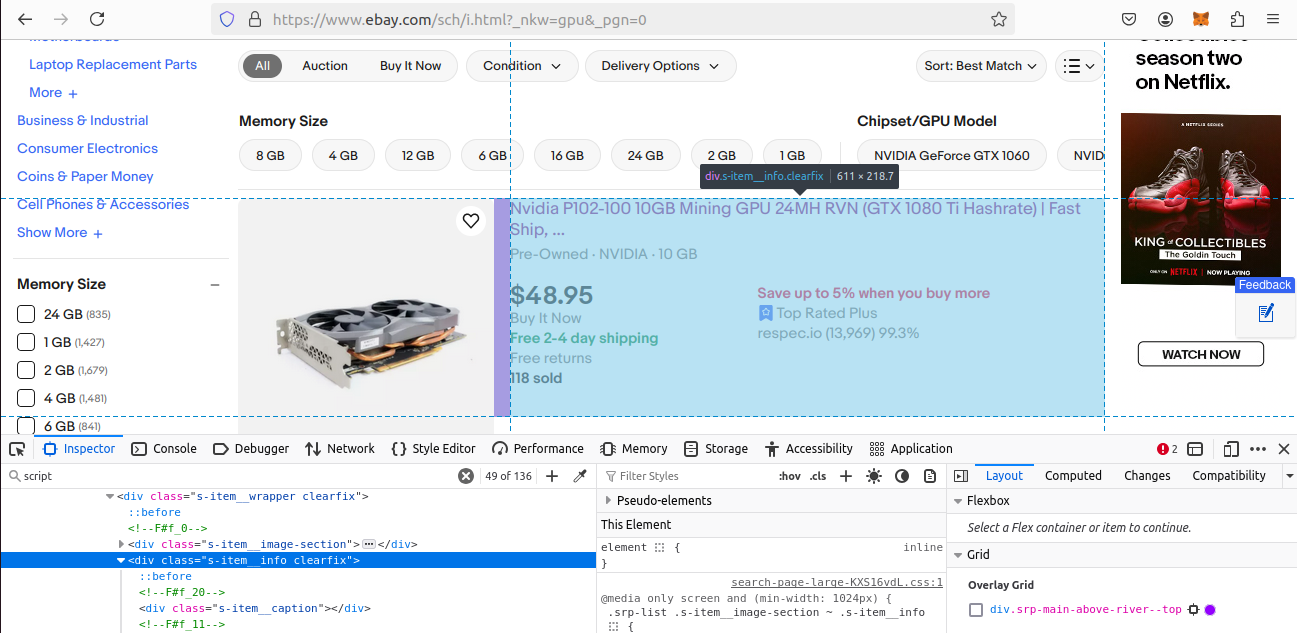This screenshot has width=1297, height=633.
Task: Highlight elements matching srp-main-above-river selector
Action: (1193, 610)
